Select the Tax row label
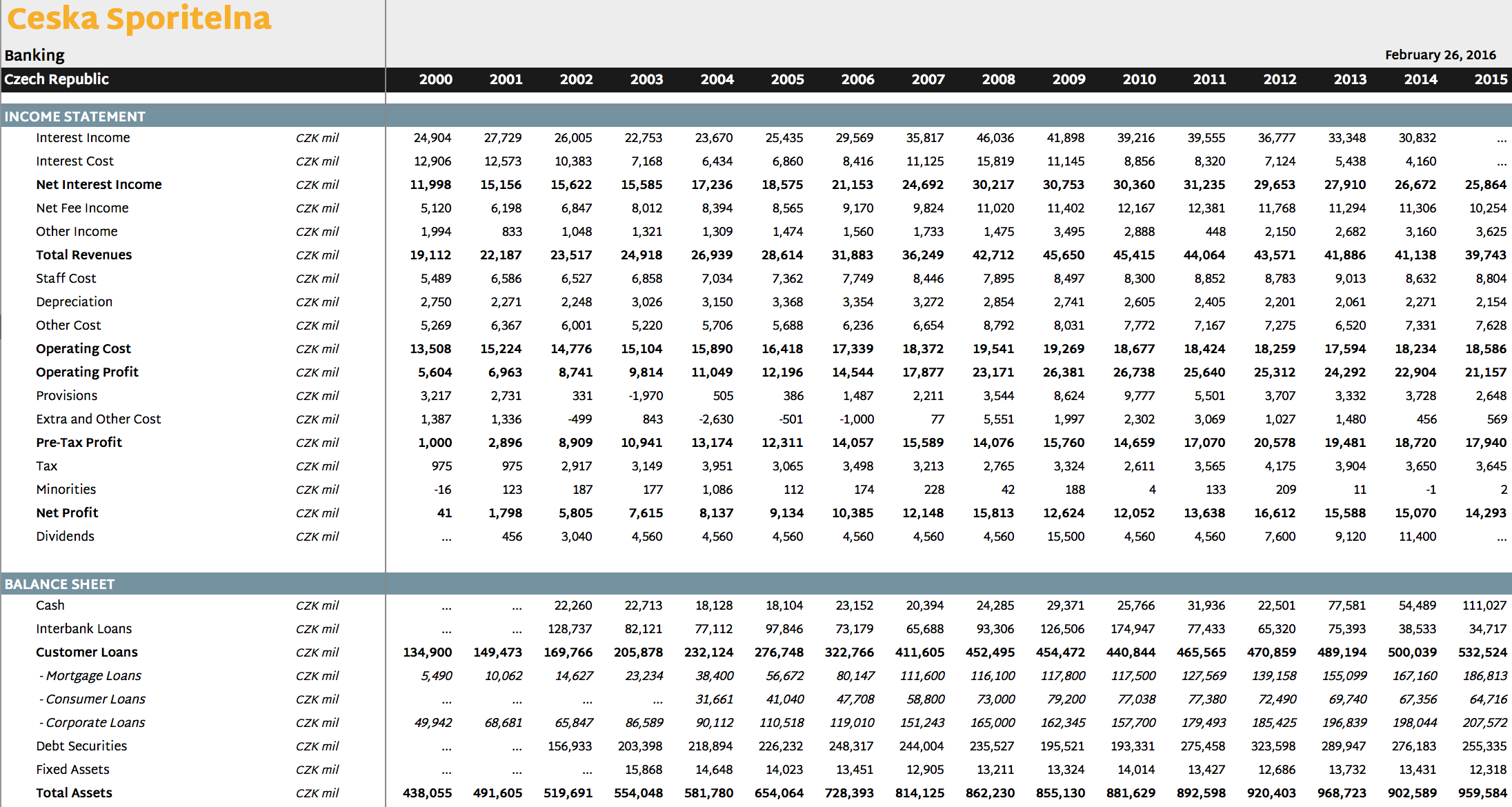The width and height of the screenshot is (1512, 807). (47, 466)
